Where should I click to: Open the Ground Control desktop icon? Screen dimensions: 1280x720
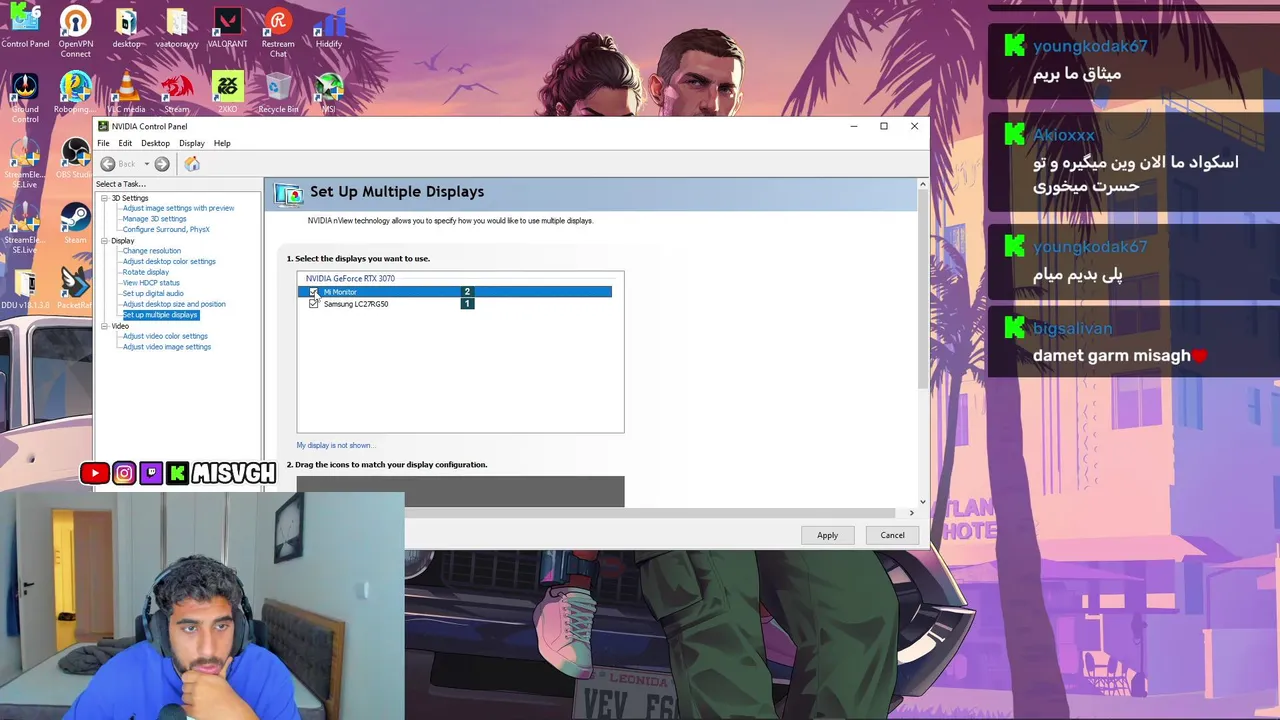25,95
